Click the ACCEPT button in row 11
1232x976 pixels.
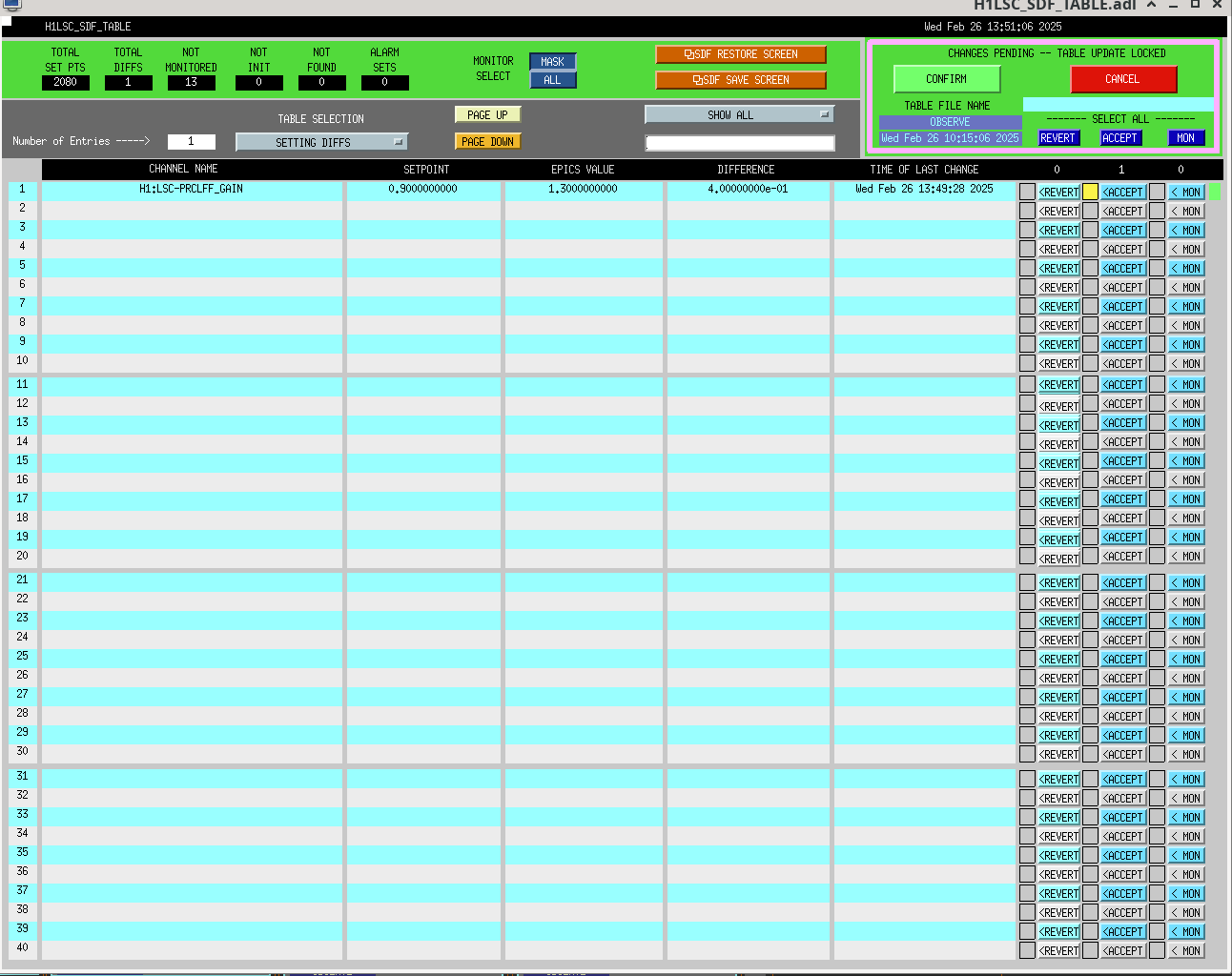[1124, 384]
